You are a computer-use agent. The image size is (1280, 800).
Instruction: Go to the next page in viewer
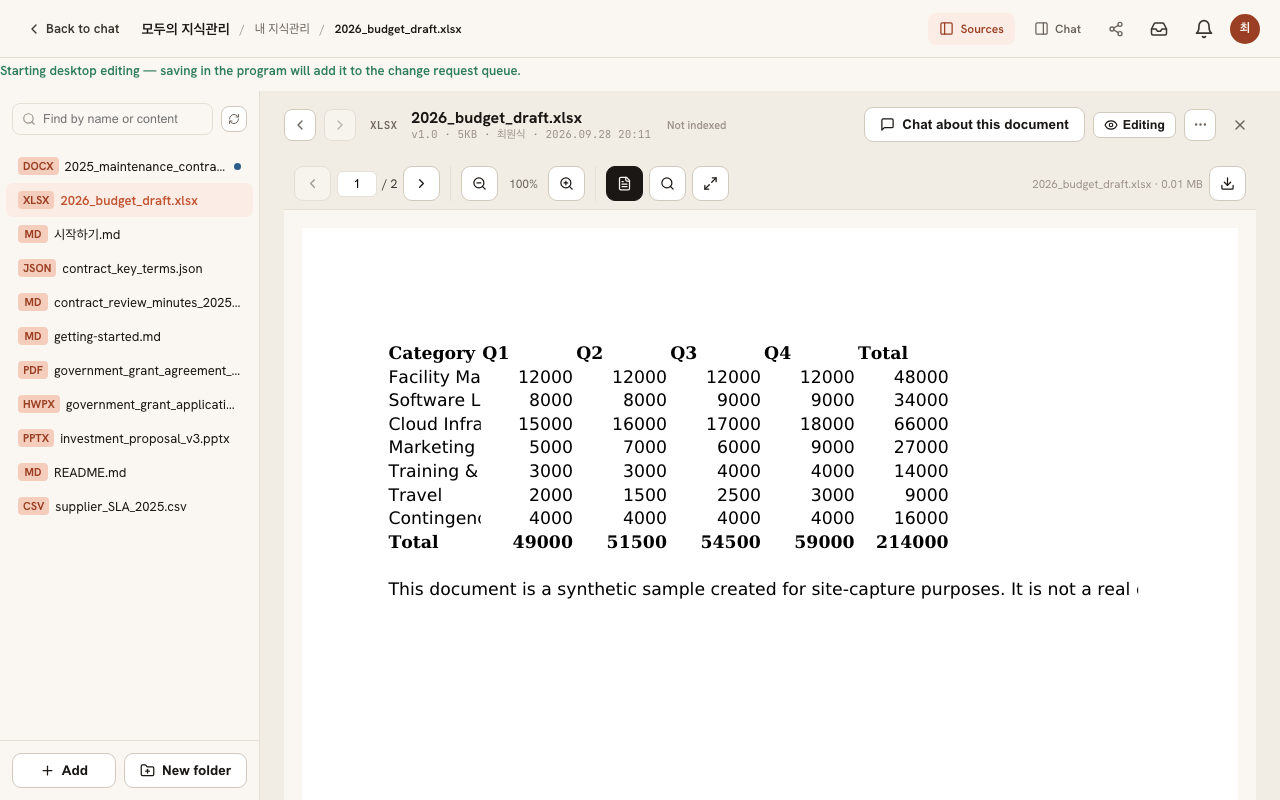pyautogui.click(x=421, y=184)
